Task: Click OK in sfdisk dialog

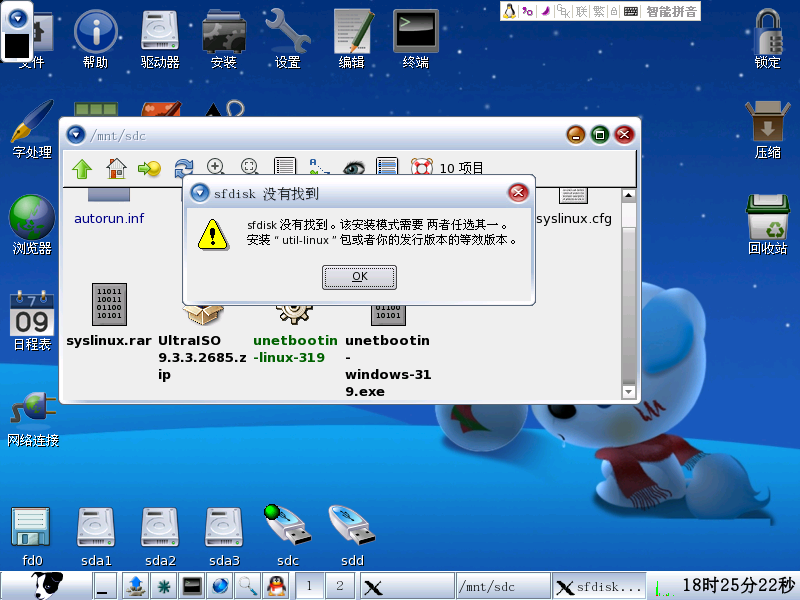Action: point(359,277)
